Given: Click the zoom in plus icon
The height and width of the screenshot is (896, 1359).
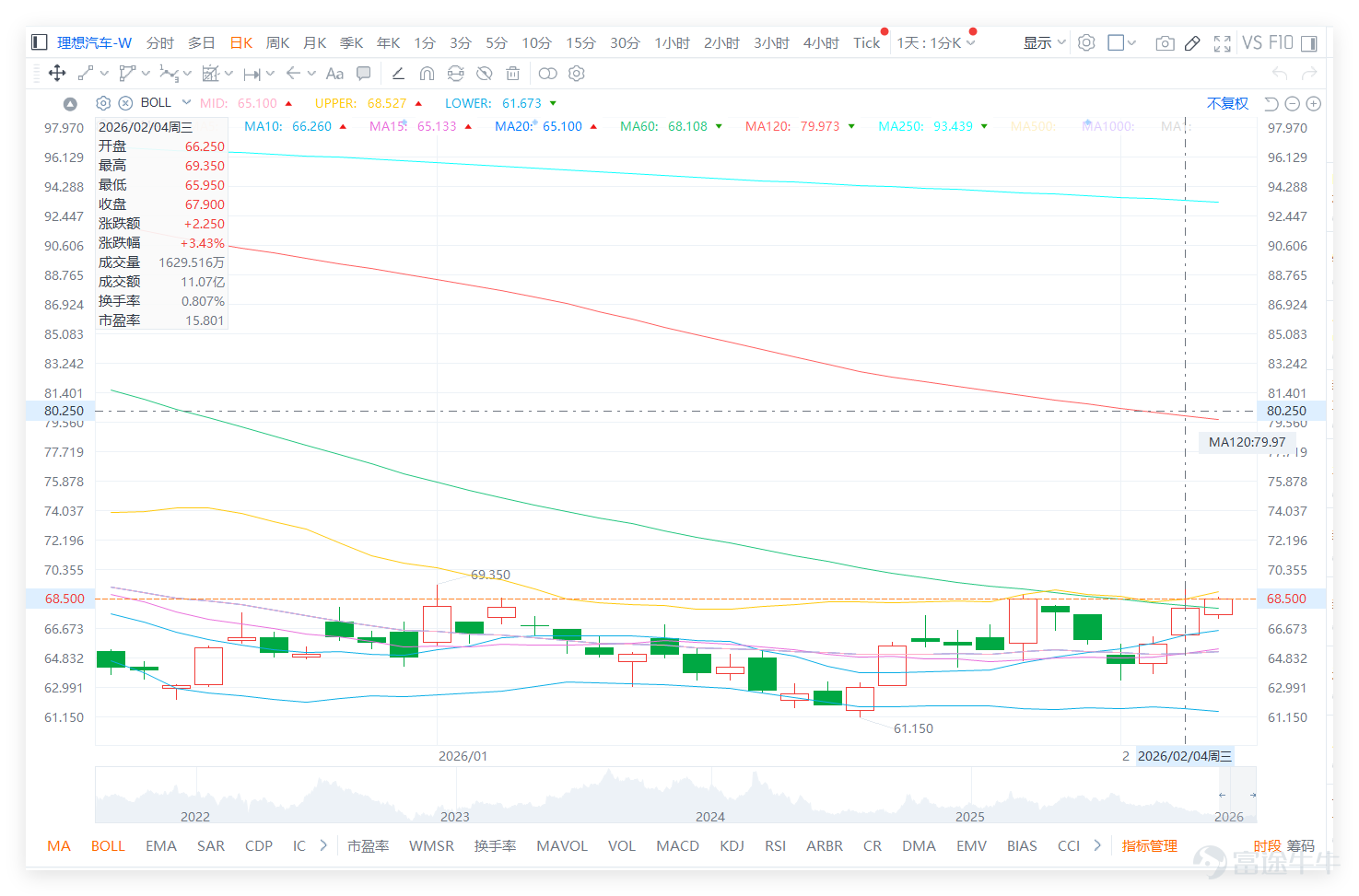Looking at the screenshot, I should (1314, 104).
